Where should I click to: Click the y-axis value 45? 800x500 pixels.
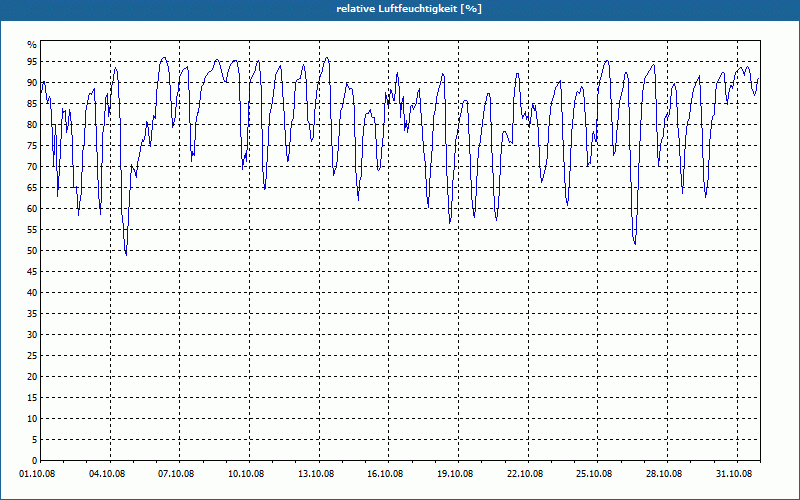pyautogui.click(x=32, y=271)
